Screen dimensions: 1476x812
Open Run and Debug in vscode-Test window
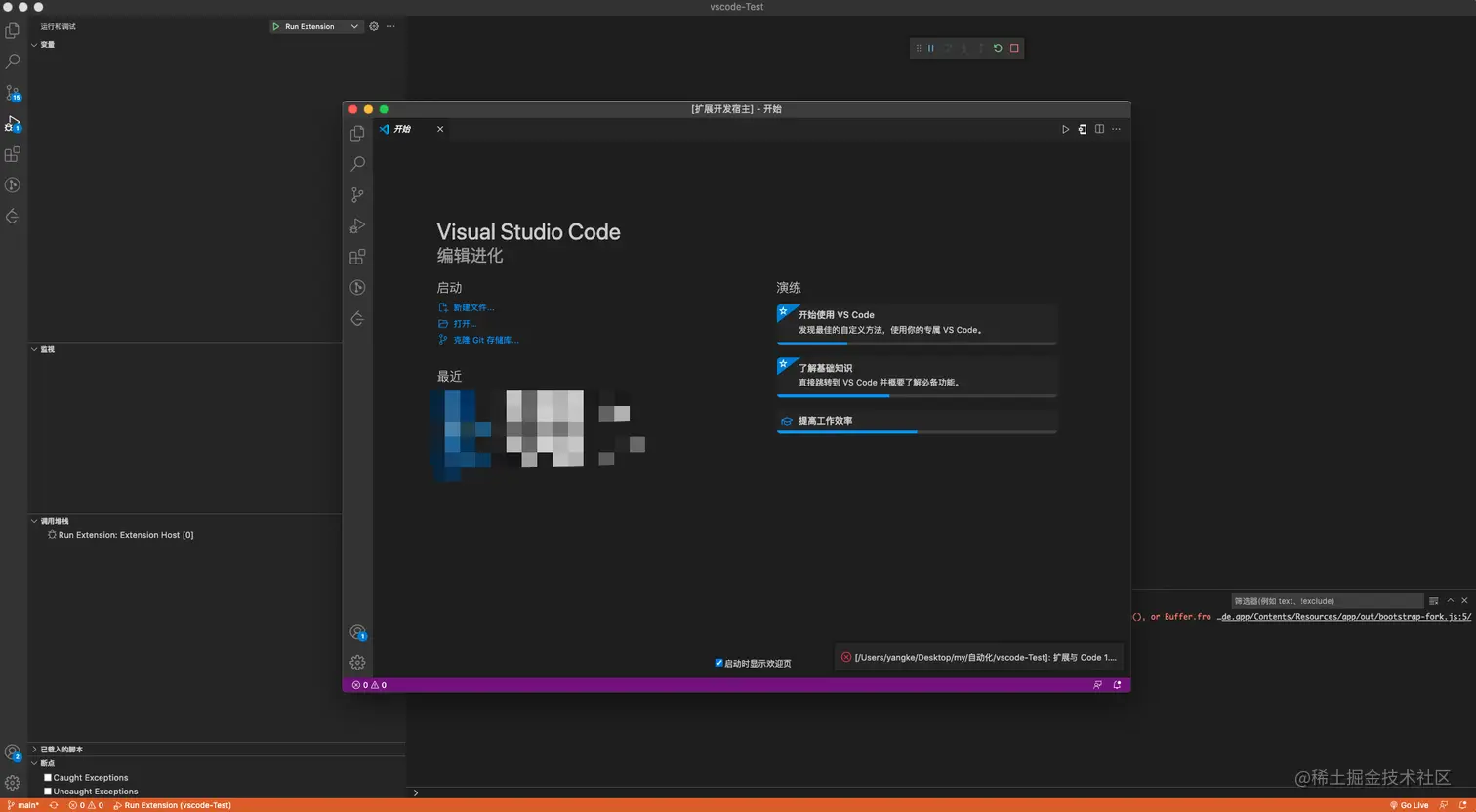(x=13, y=124)
